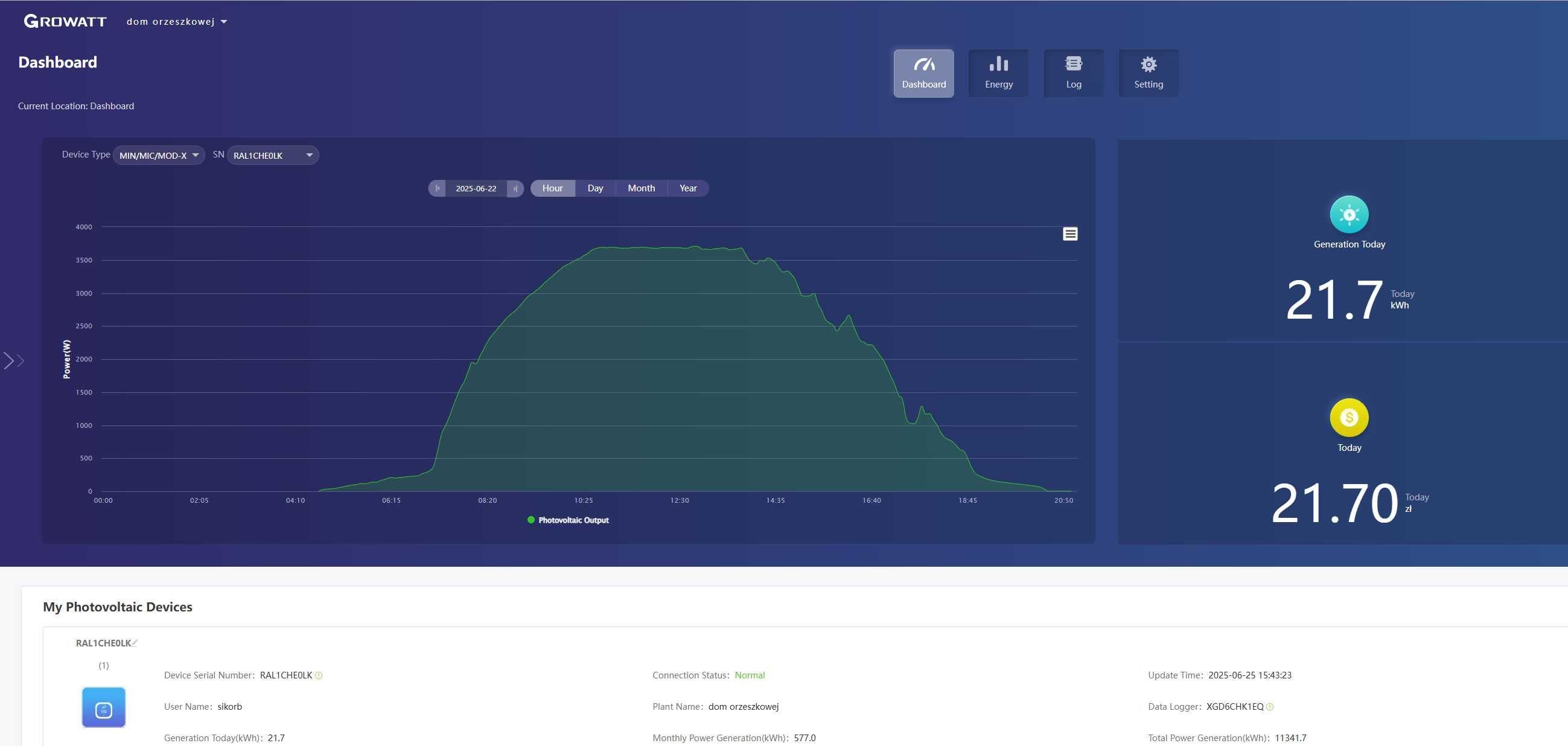Click the yellow dollar Today icon
Image resolution: width=1568 pixels, height=746 pixels.
(x=1349, y=418)
